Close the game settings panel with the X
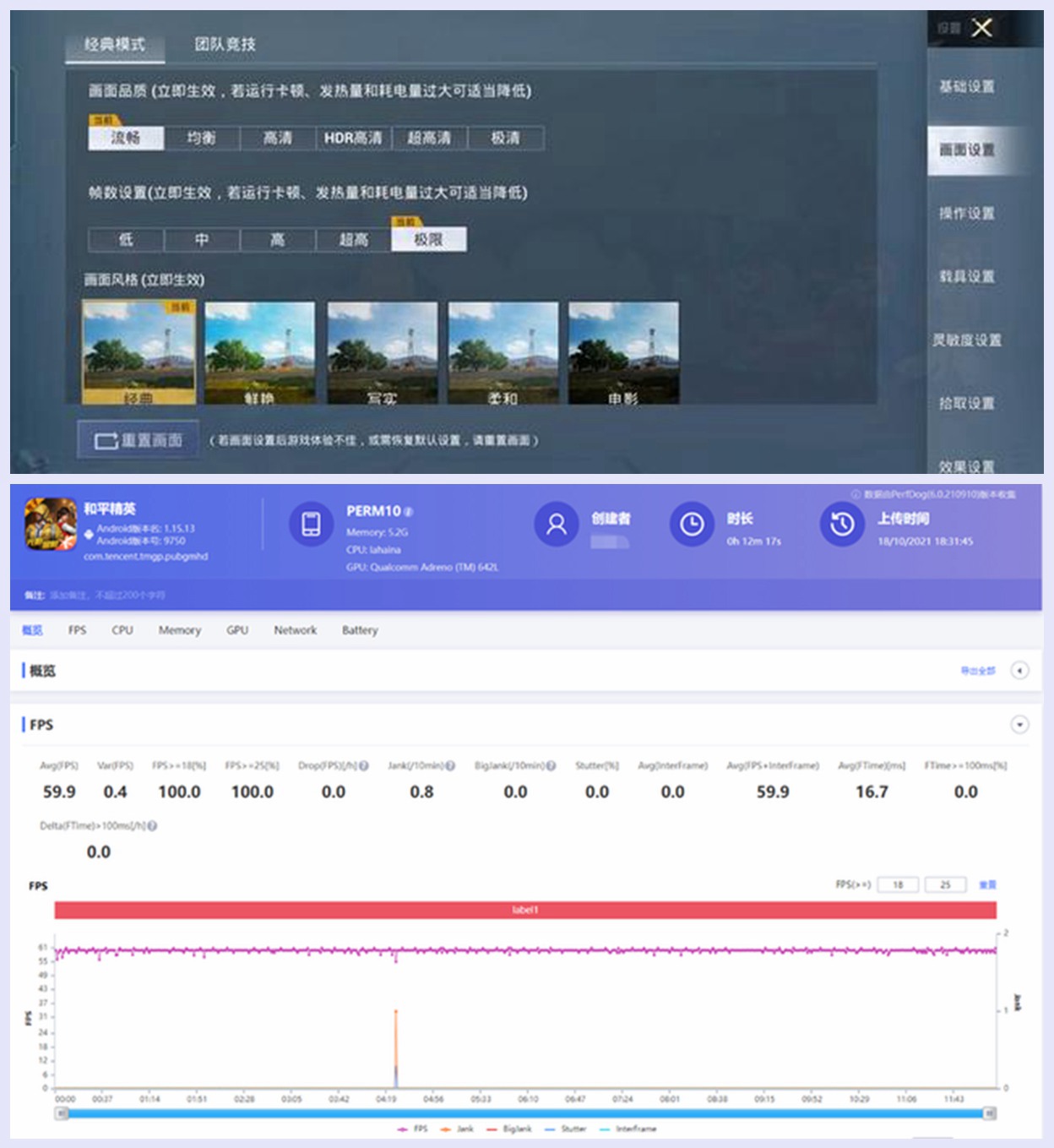This screenshot has width=1054, height=1148. (981, 28)
